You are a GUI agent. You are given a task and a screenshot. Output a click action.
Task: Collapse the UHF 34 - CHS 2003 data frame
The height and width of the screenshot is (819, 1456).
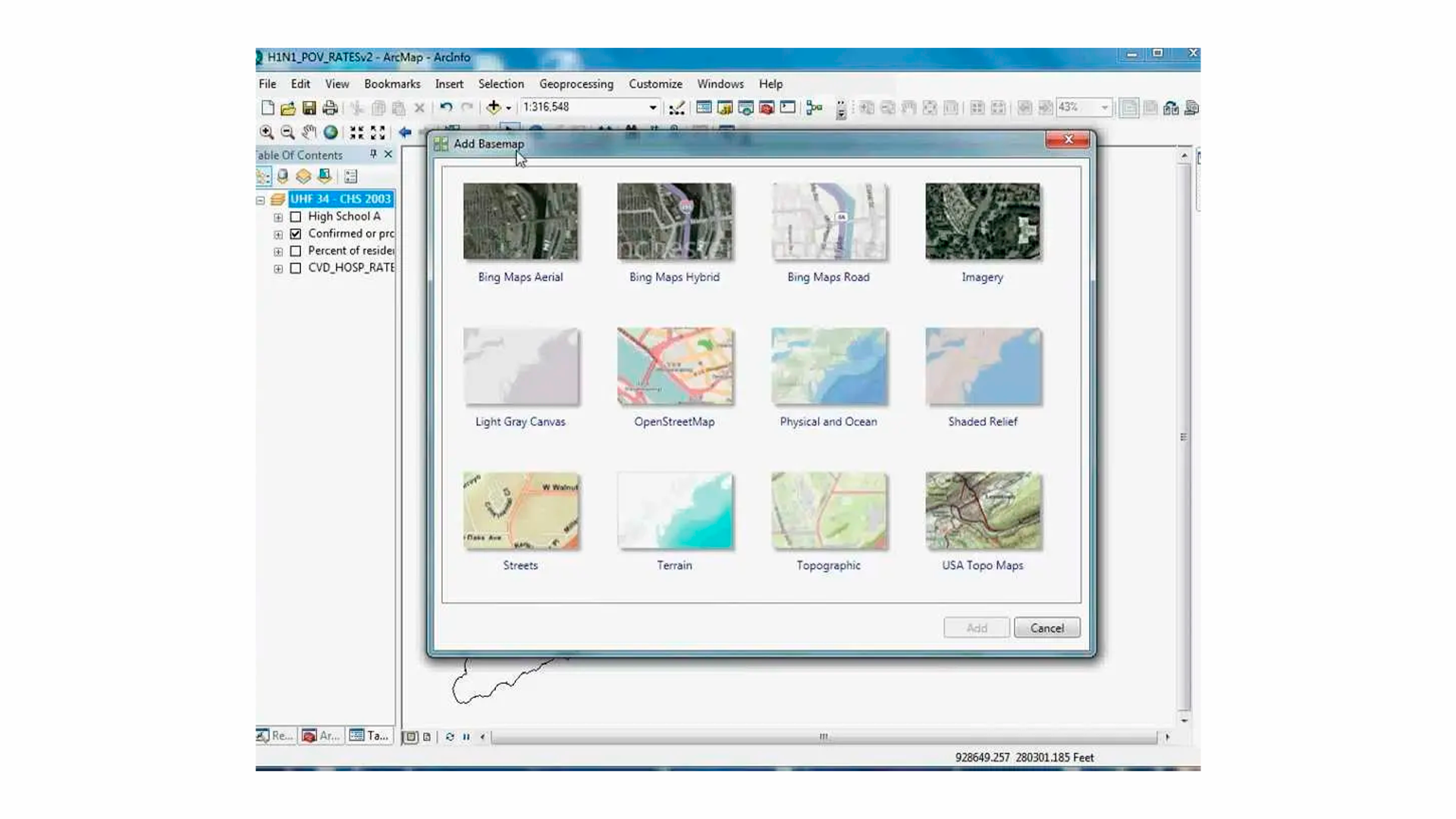pyautogui.click(x=260, y=200)
